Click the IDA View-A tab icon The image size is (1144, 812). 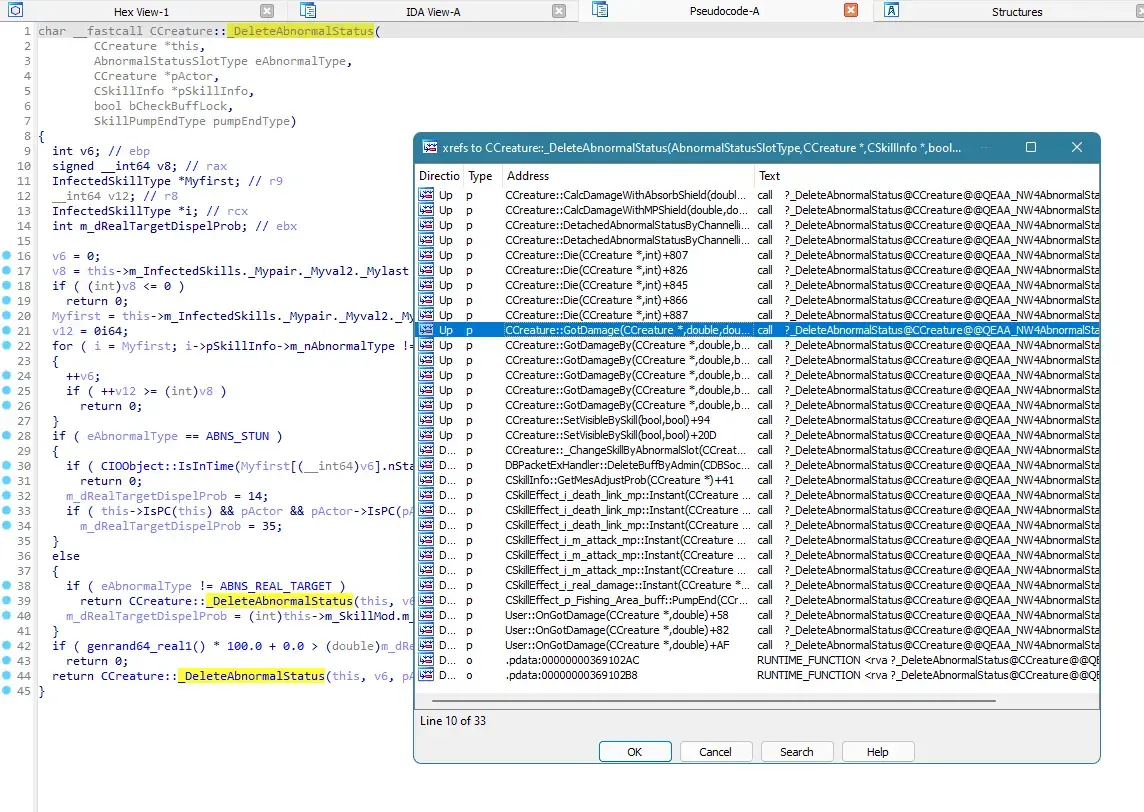(x=308, y=10)
